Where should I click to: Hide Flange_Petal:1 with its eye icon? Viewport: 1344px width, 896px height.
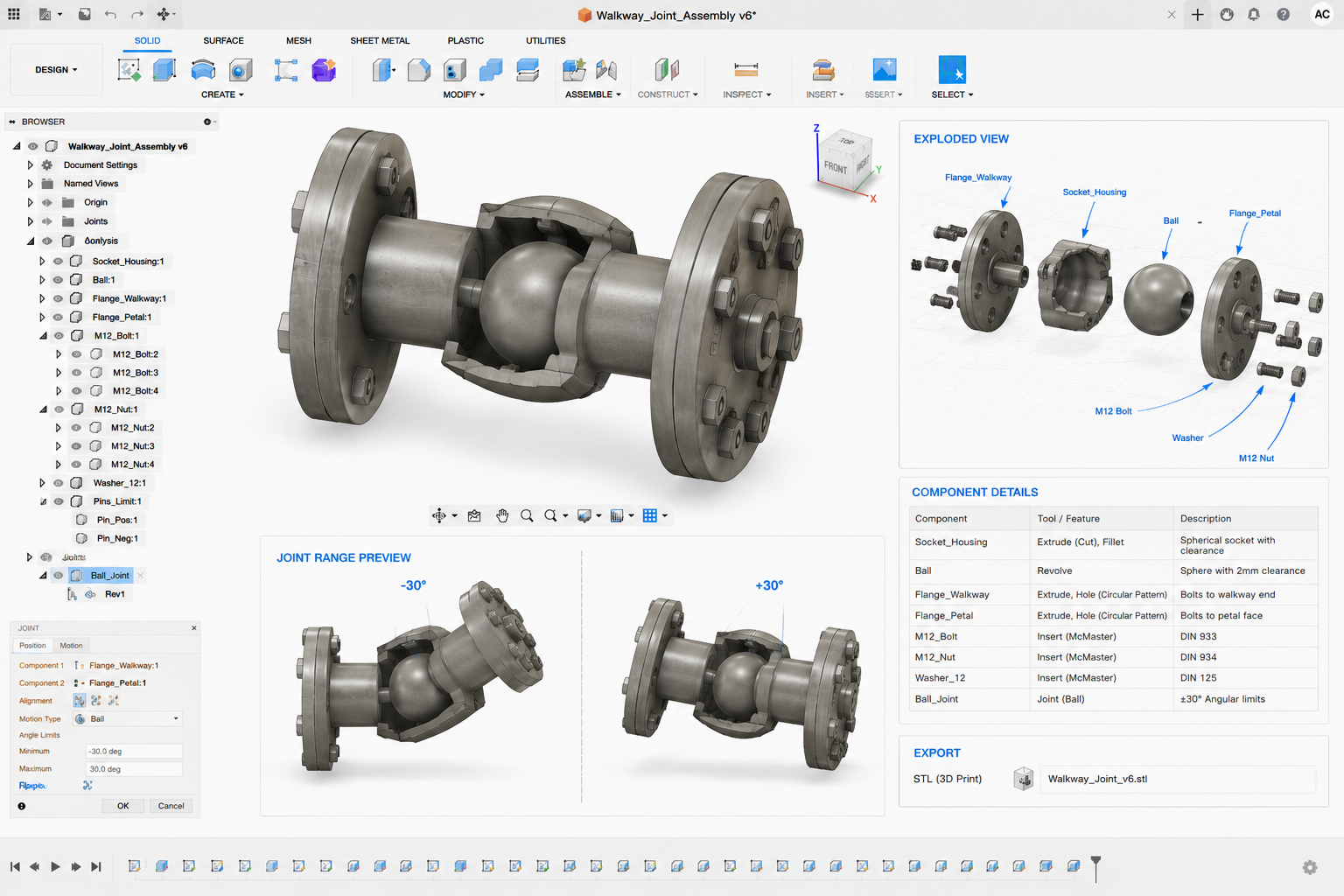[58, 318]
